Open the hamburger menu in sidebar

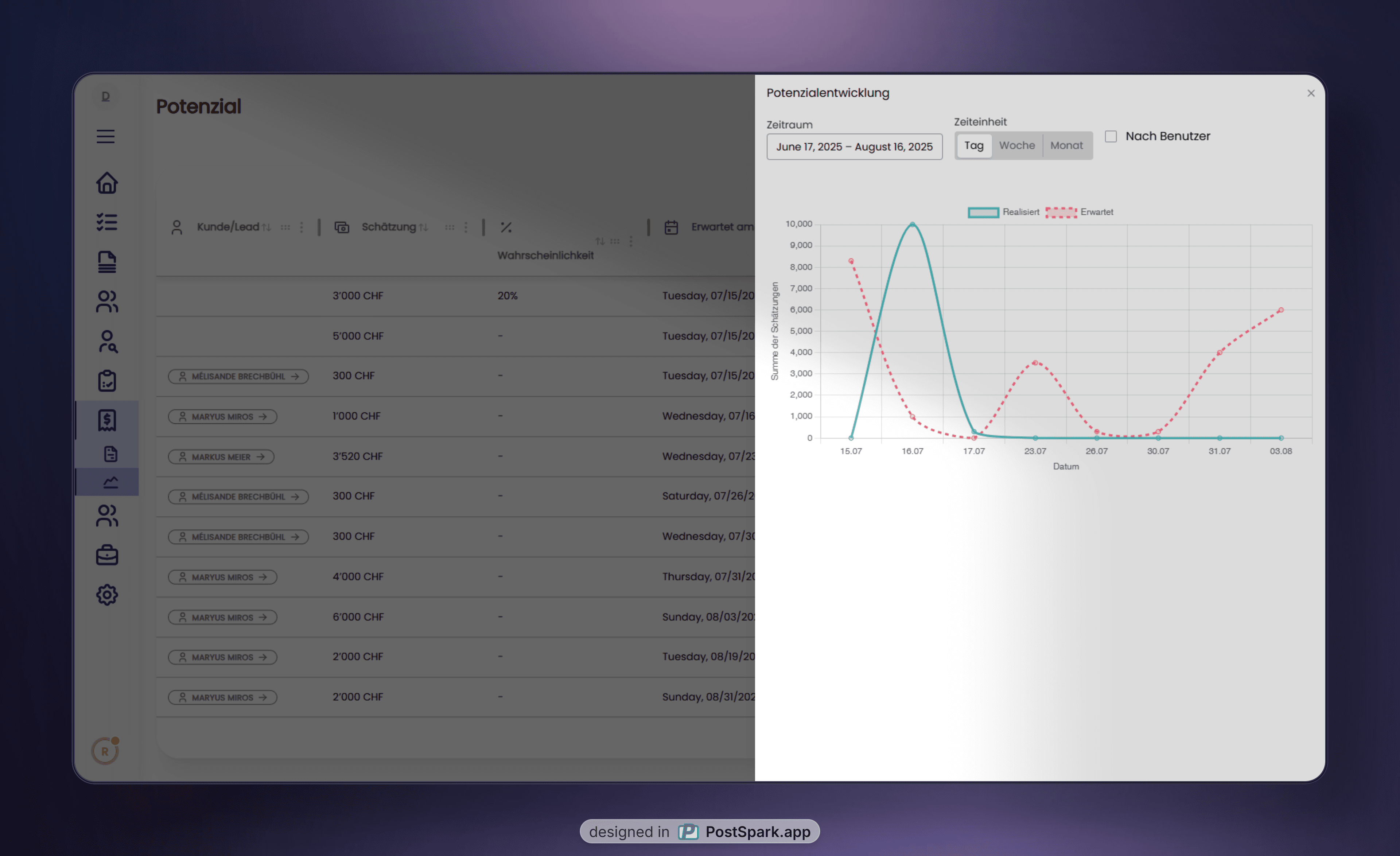point(106,136)
